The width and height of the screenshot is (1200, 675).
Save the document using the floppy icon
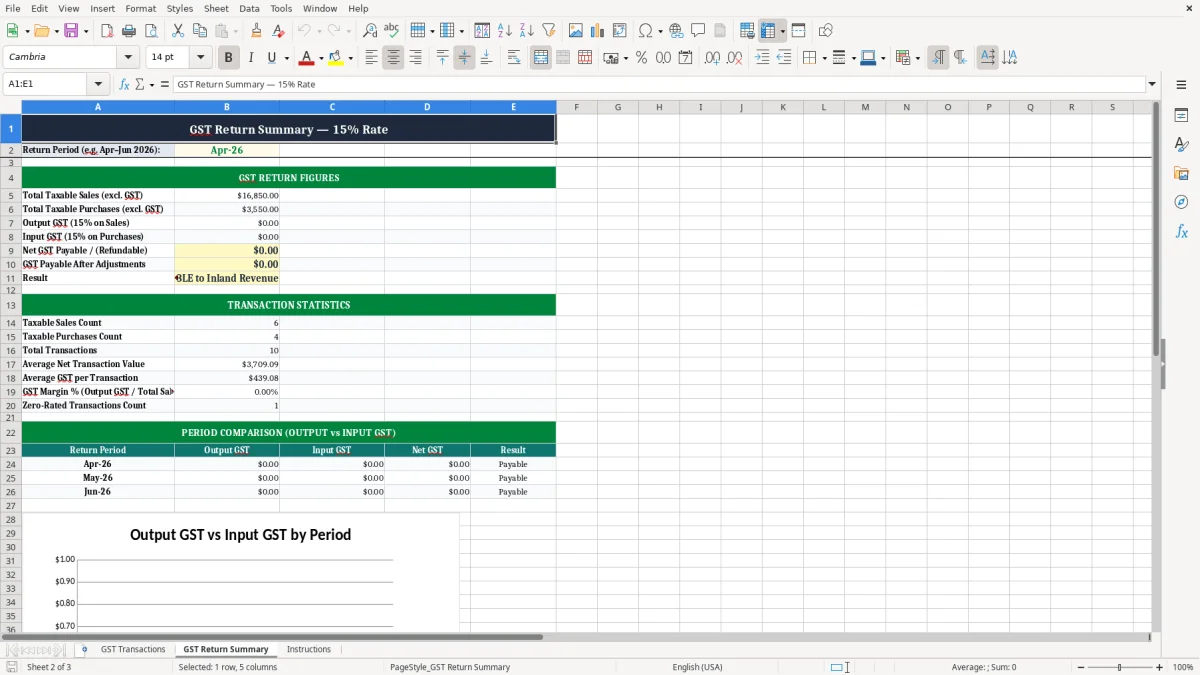(71, 31)
